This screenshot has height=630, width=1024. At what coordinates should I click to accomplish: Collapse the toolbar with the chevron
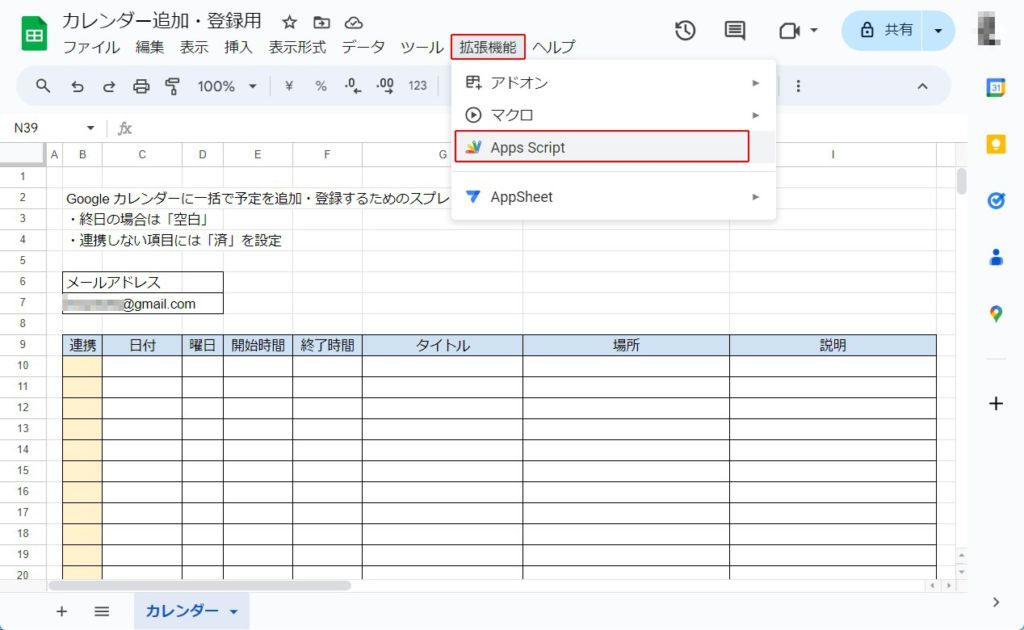922,86
